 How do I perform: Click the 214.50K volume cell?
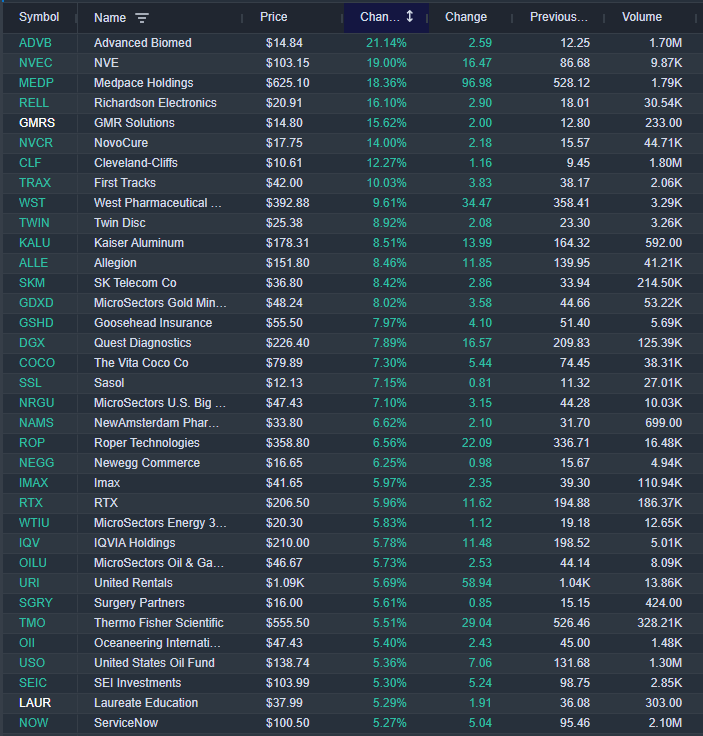(x=659, y=283)
